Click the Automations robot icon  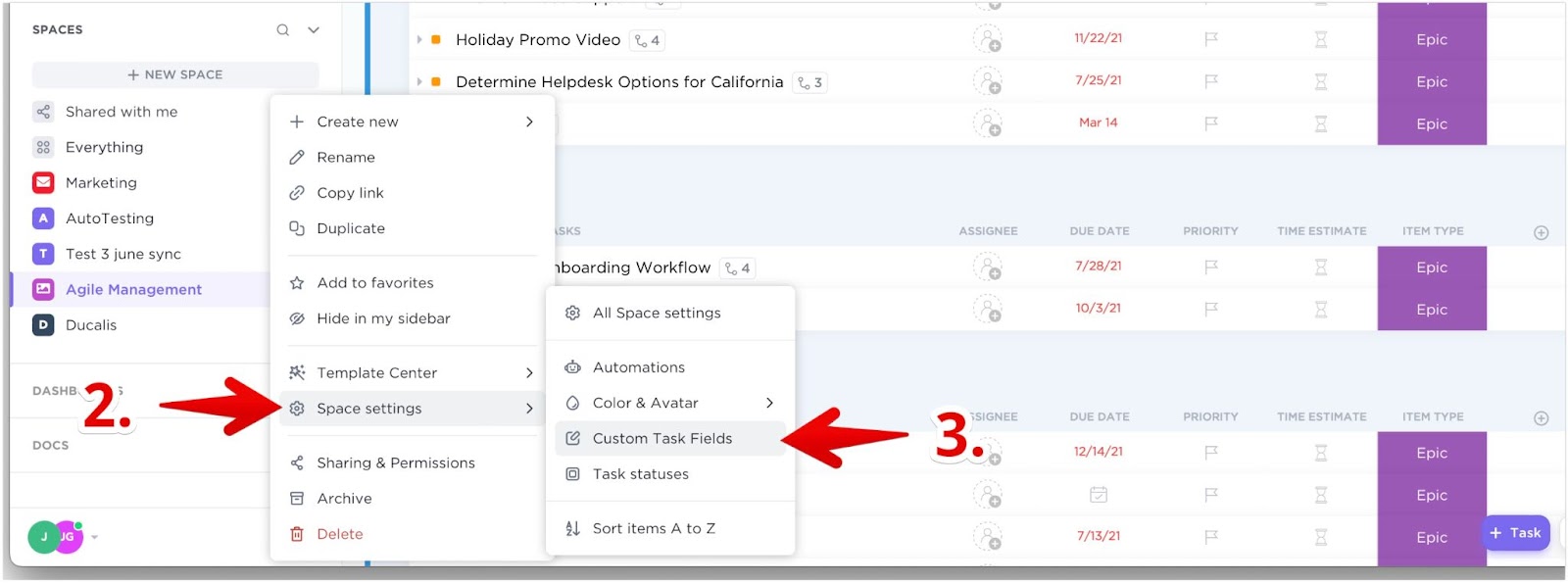tap(572, 367)
